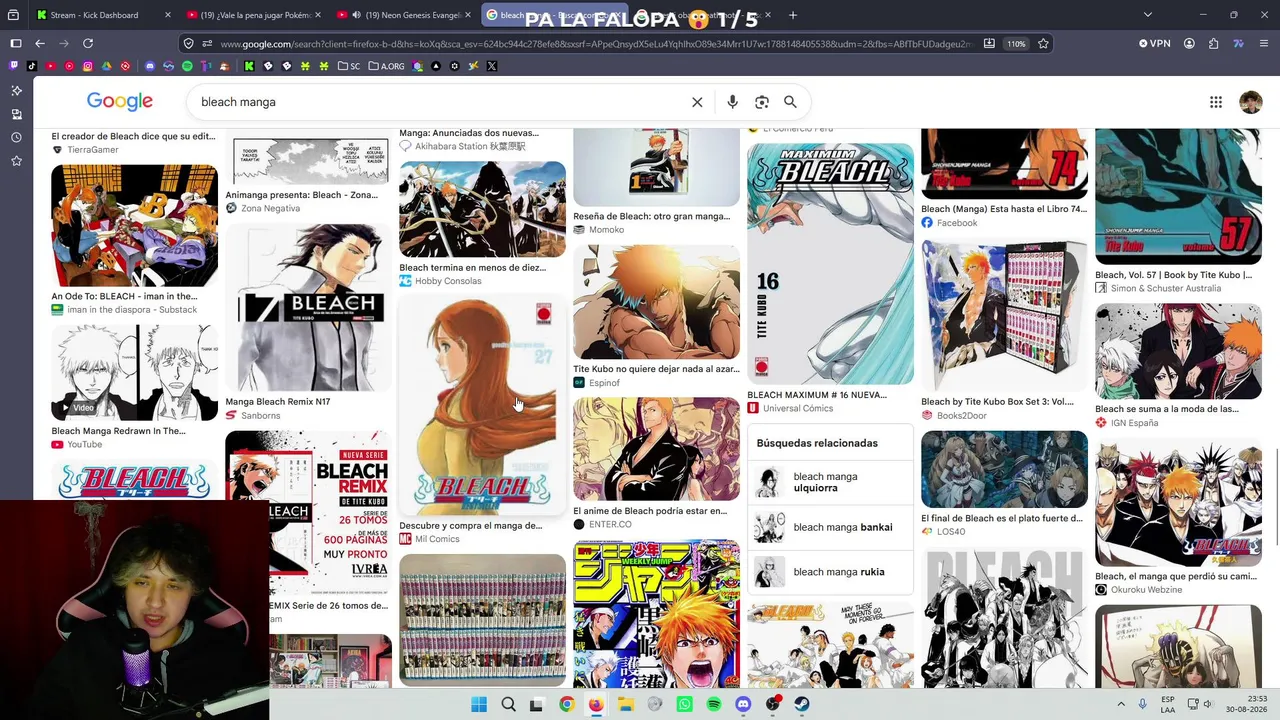
Task: Open the Spotify bookmark in the bookmarks bar
Action: coord(187,66)
